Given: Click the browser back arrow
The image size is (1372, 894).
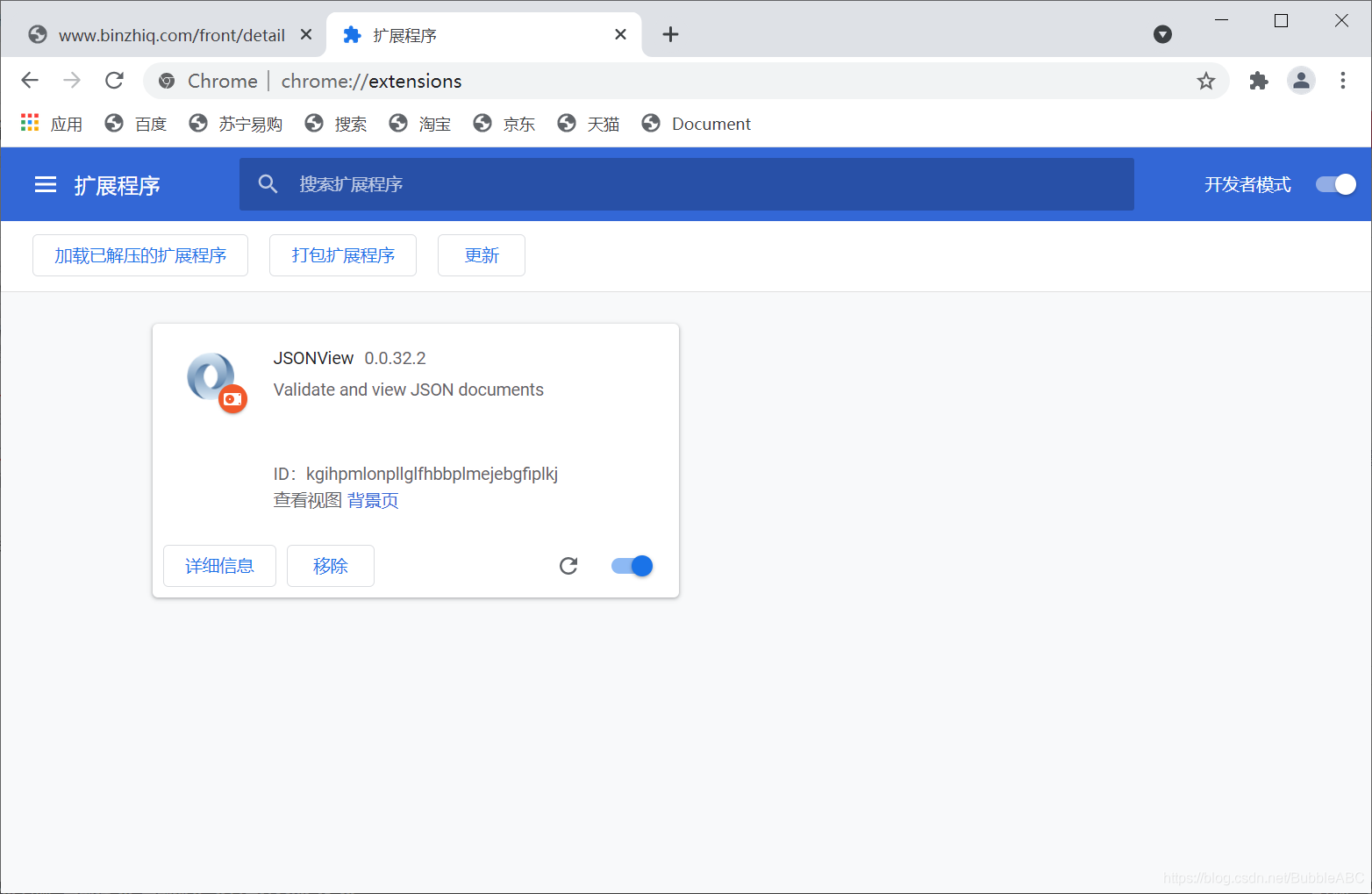Looking at the screenshot, I should point(30,81).
